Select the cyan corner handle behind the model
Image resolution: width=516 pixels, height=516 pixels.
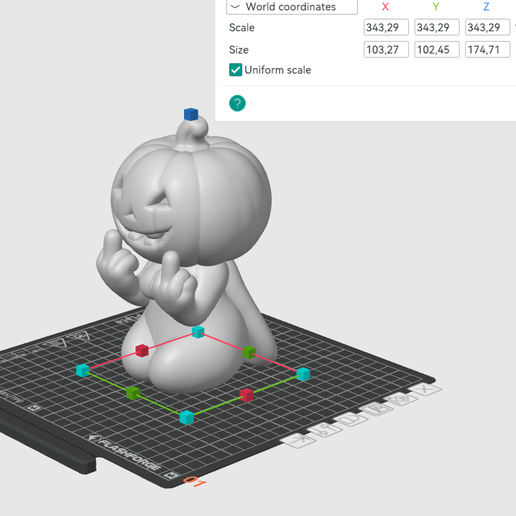pos(198,332)
